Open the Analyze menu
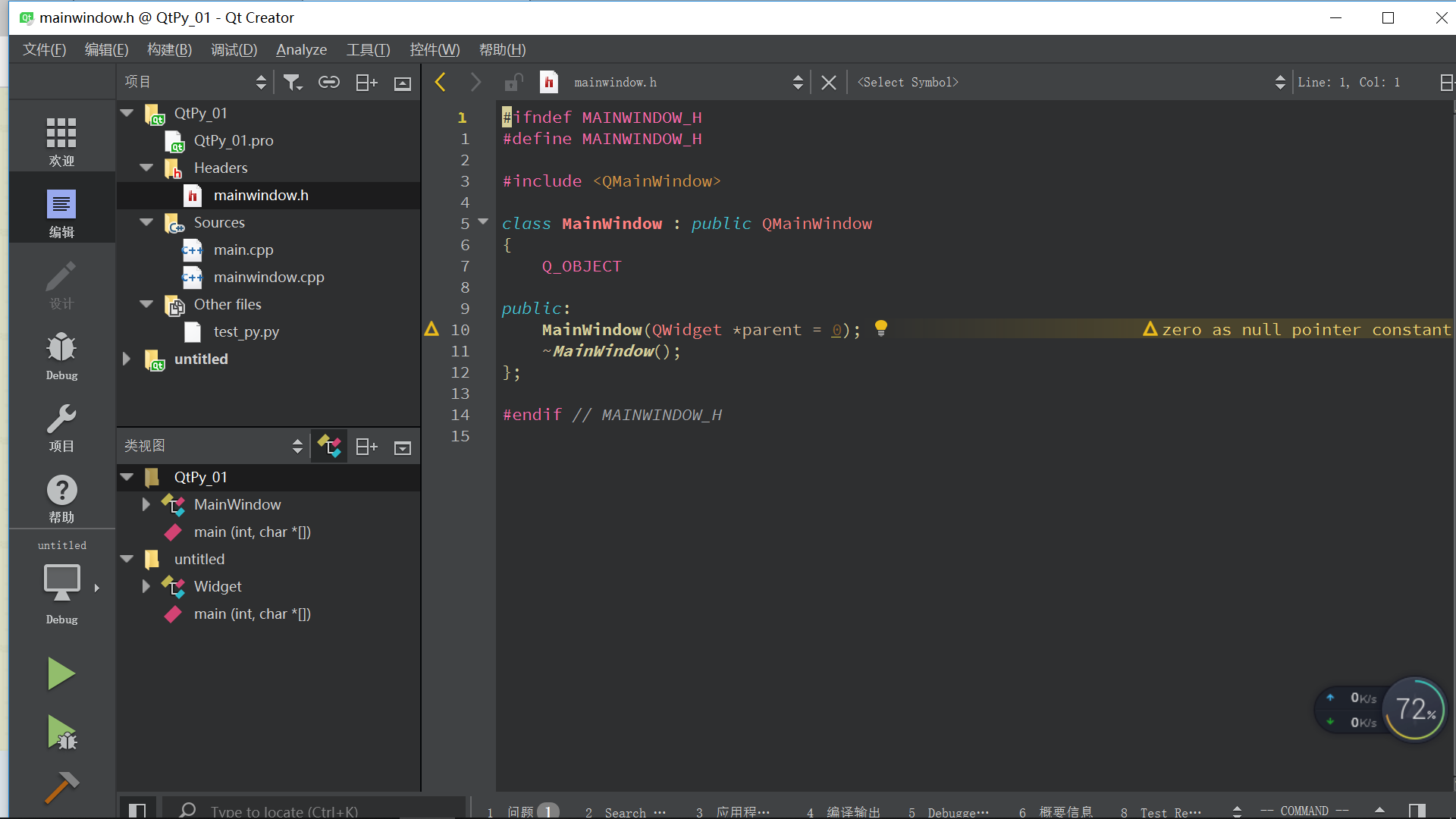The width and height of the screenshot is (1456, 819). point(301,49)
